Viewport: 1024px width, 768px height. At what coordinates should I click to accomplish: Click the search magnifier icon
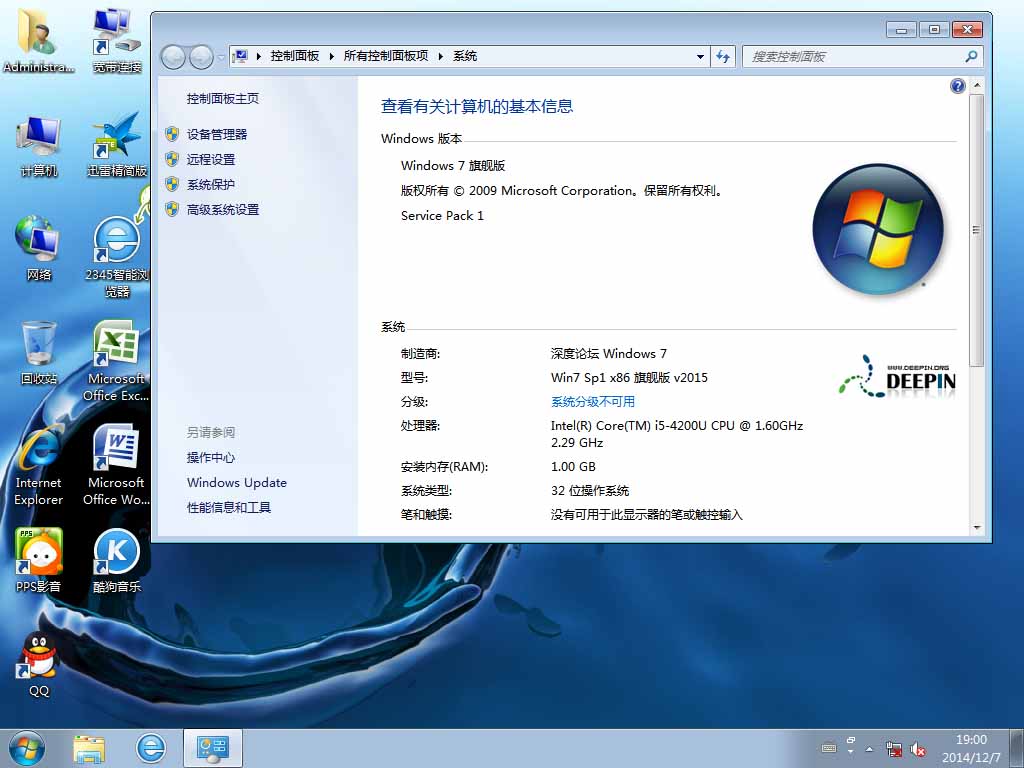click(x=971, y=57)
